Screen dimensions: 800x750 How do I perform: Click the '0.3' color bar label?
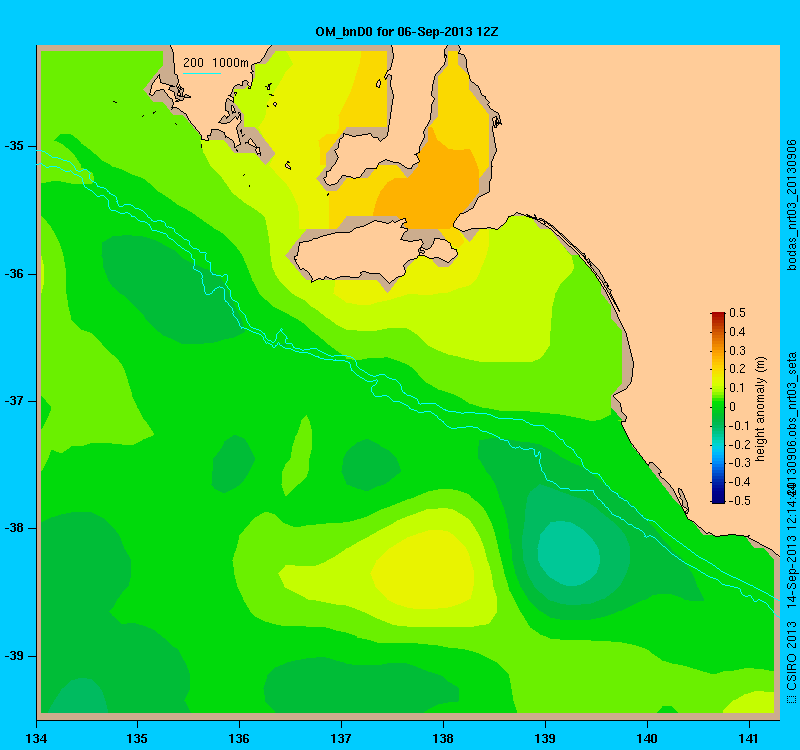coord(737,351)
